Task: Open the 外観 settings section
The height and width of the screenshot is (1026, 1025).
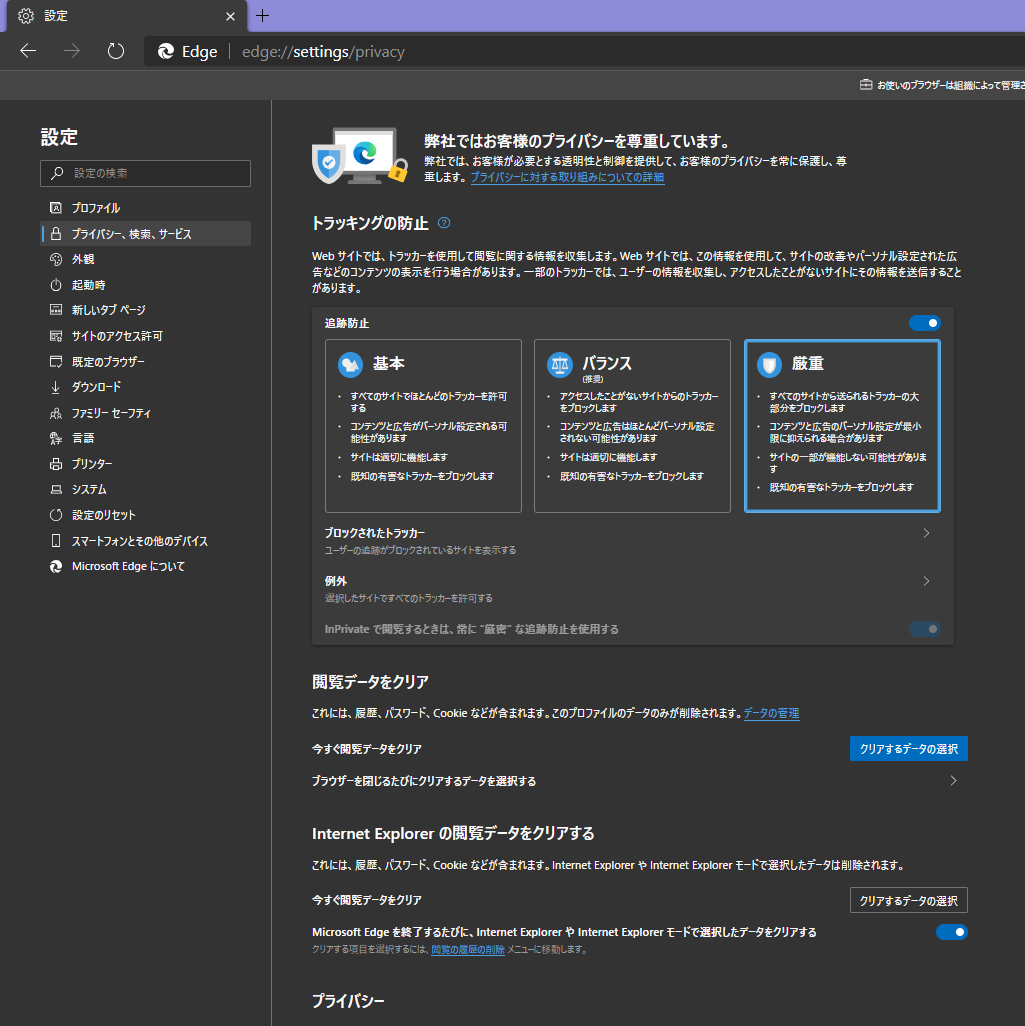Action: [145, 259]
